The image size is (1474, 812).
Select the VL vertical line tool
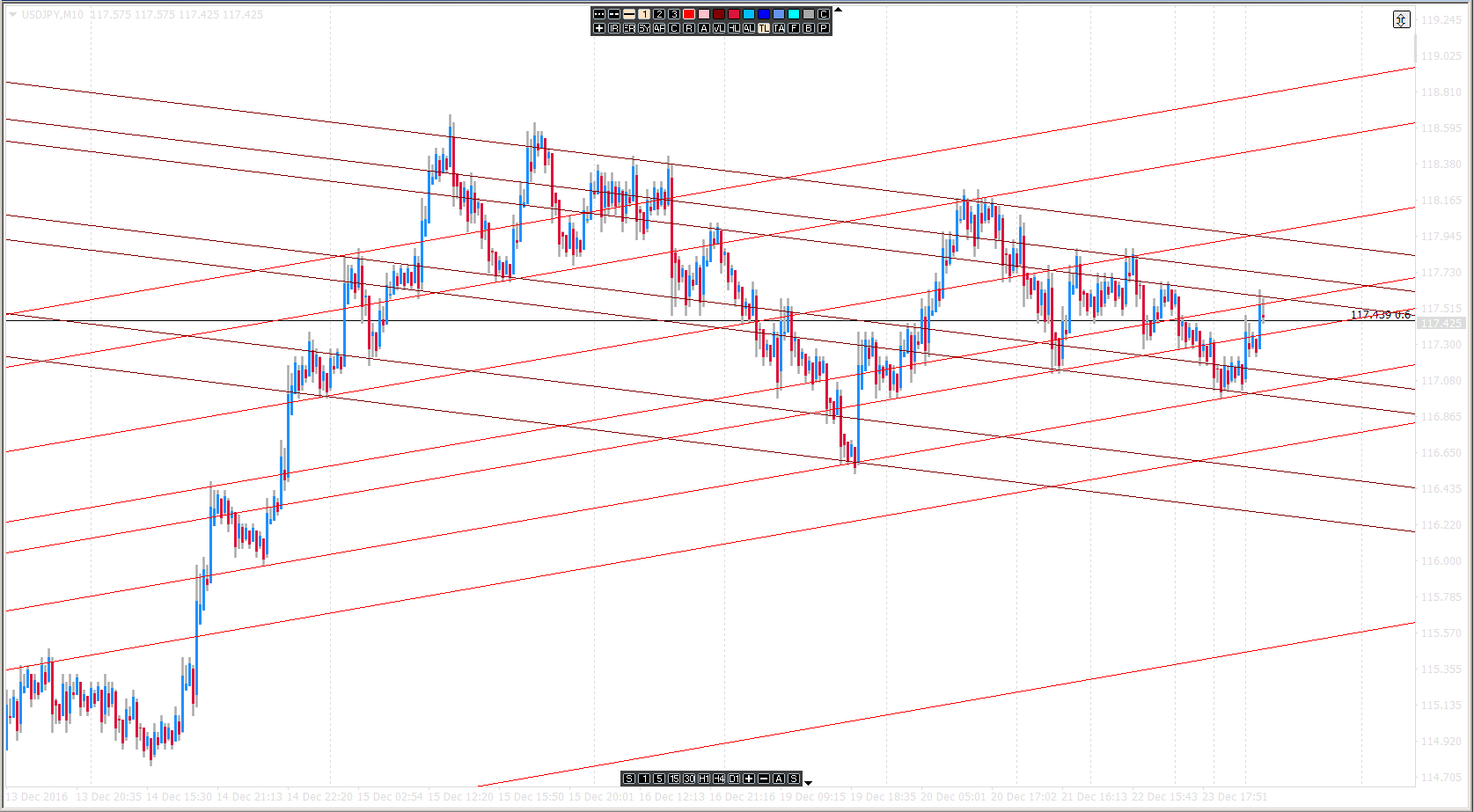719,28
